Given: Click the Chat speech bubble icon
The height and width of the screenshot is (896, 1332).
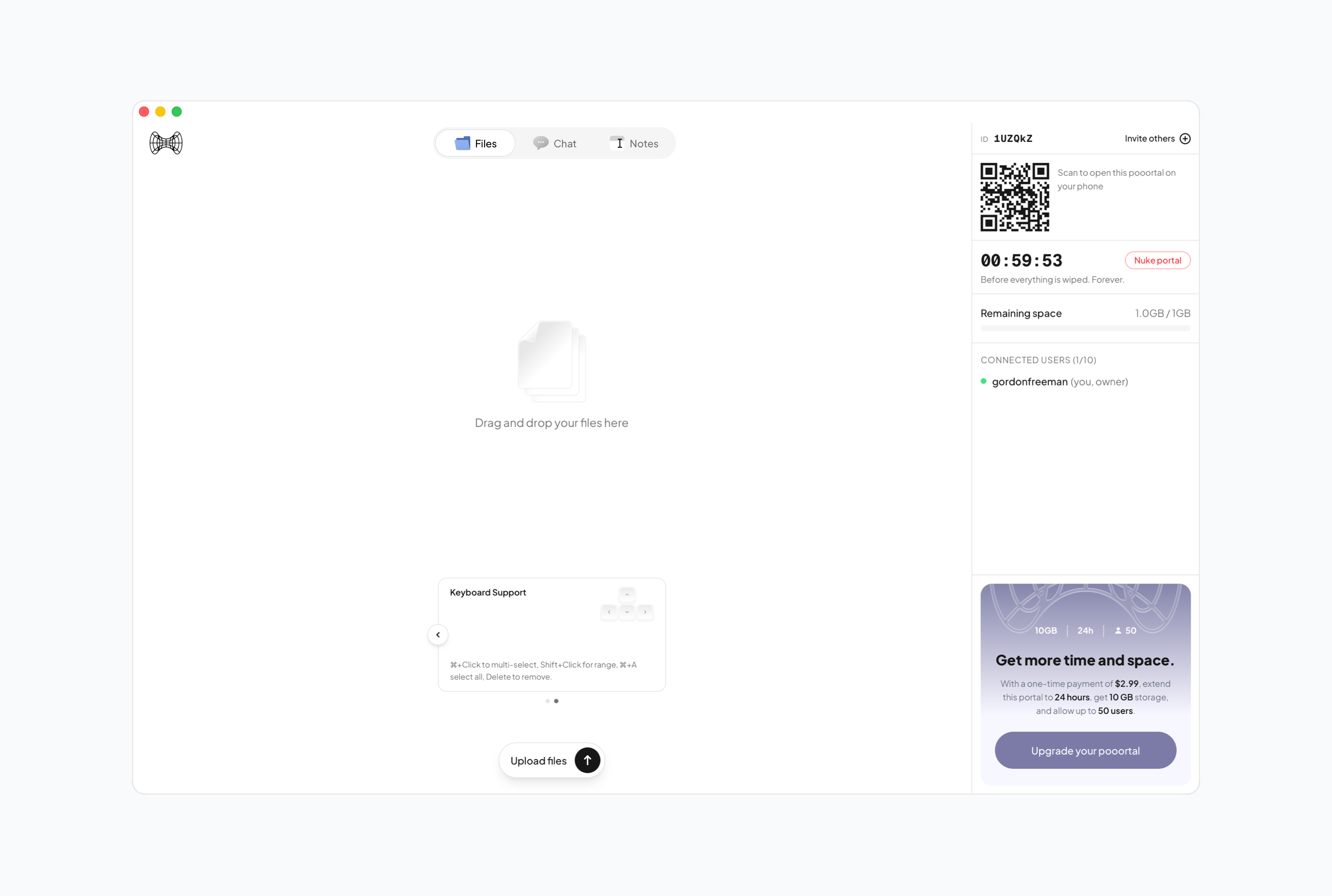Looking at the screenshot, I should coord(540,143).
